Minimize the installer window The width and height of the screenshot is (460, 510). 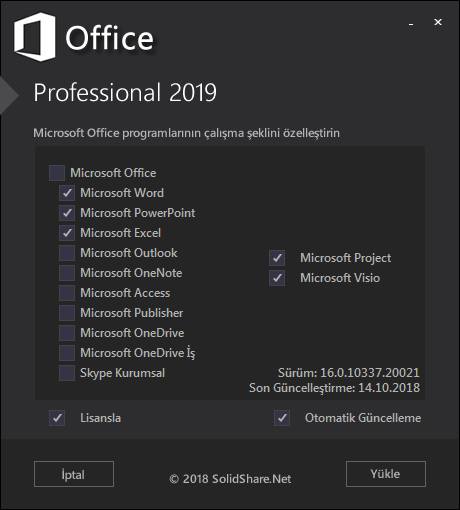click(411, 24)
